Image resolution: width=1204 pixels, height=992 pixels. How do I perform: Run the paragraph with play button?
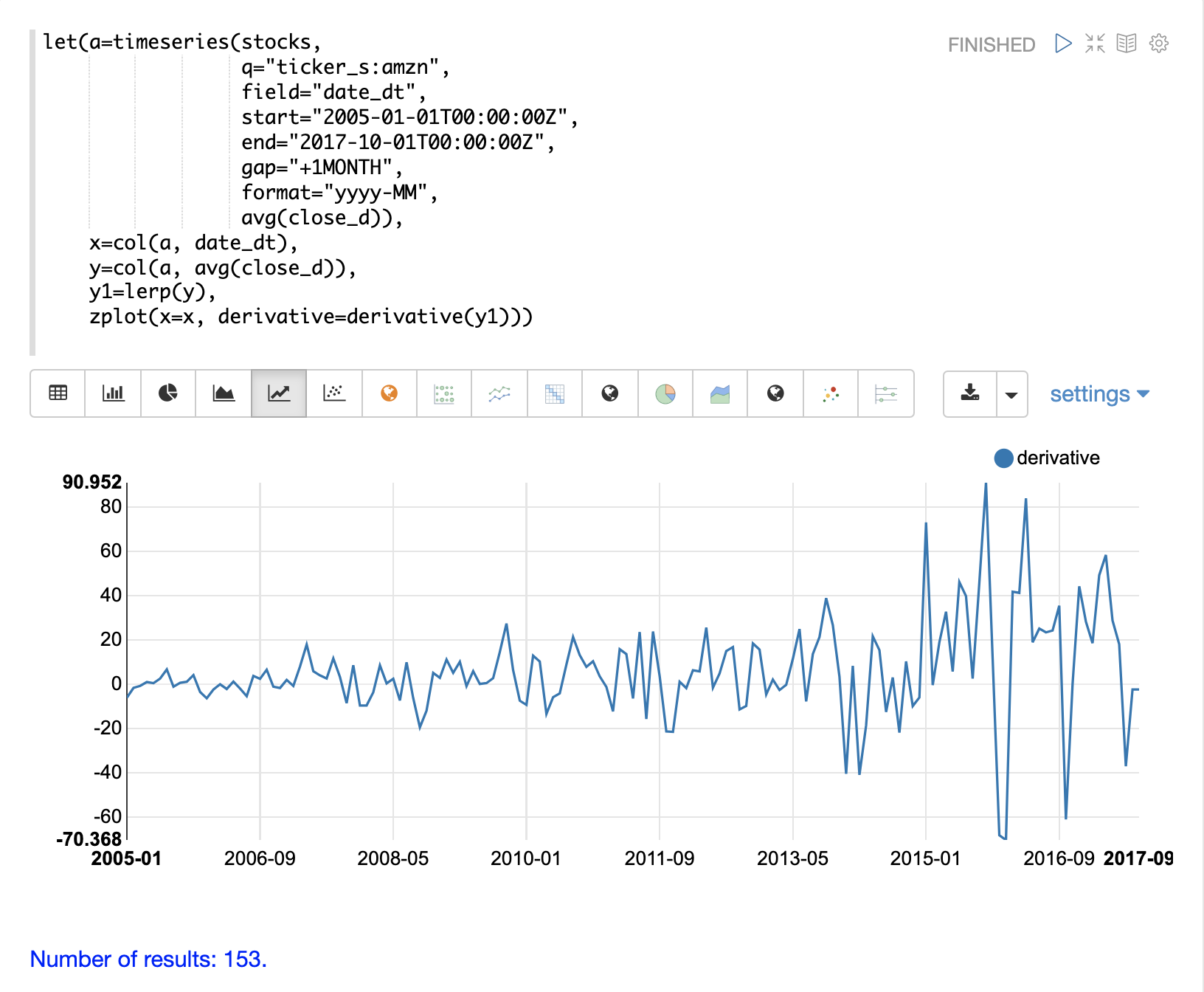1063,44
